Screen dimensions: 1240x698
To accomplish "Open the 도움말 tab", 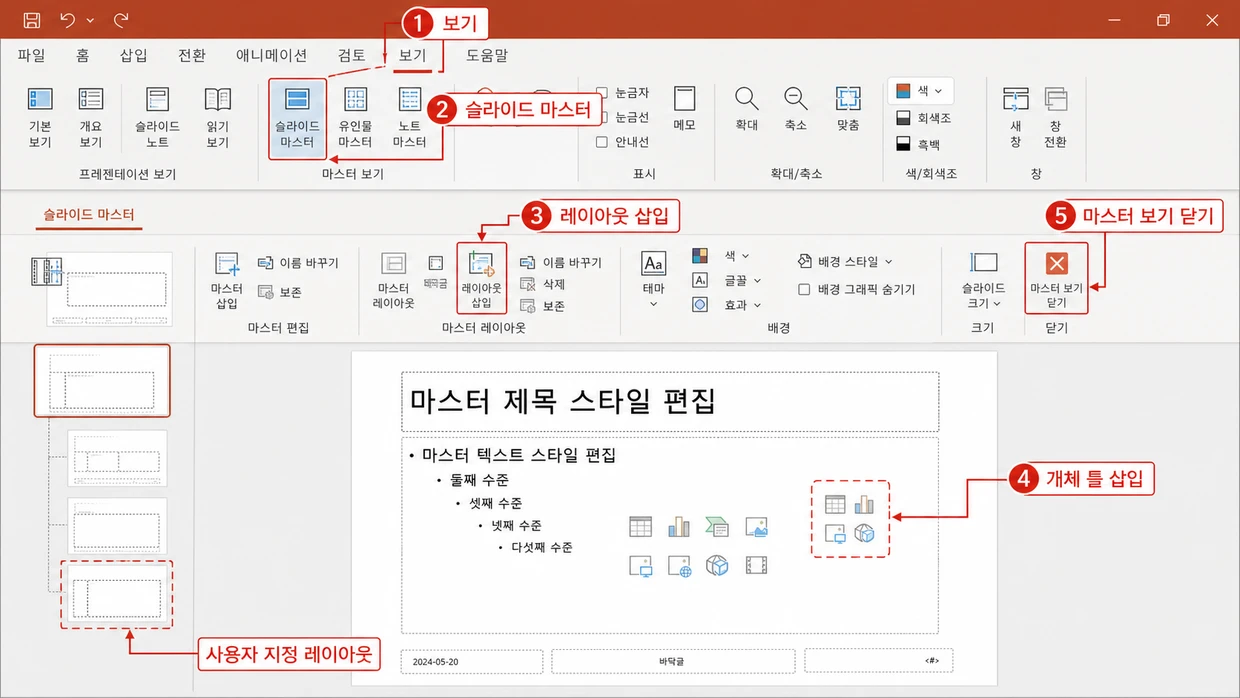I will 487,56.
